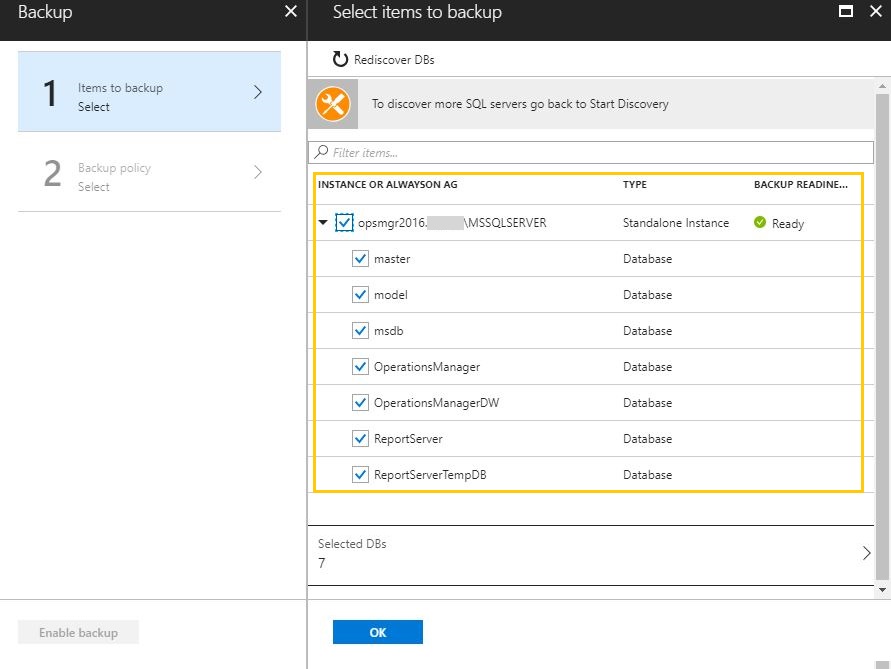
Task: Click the ReportServerTempDB database name
Action: tap(430, 475)
